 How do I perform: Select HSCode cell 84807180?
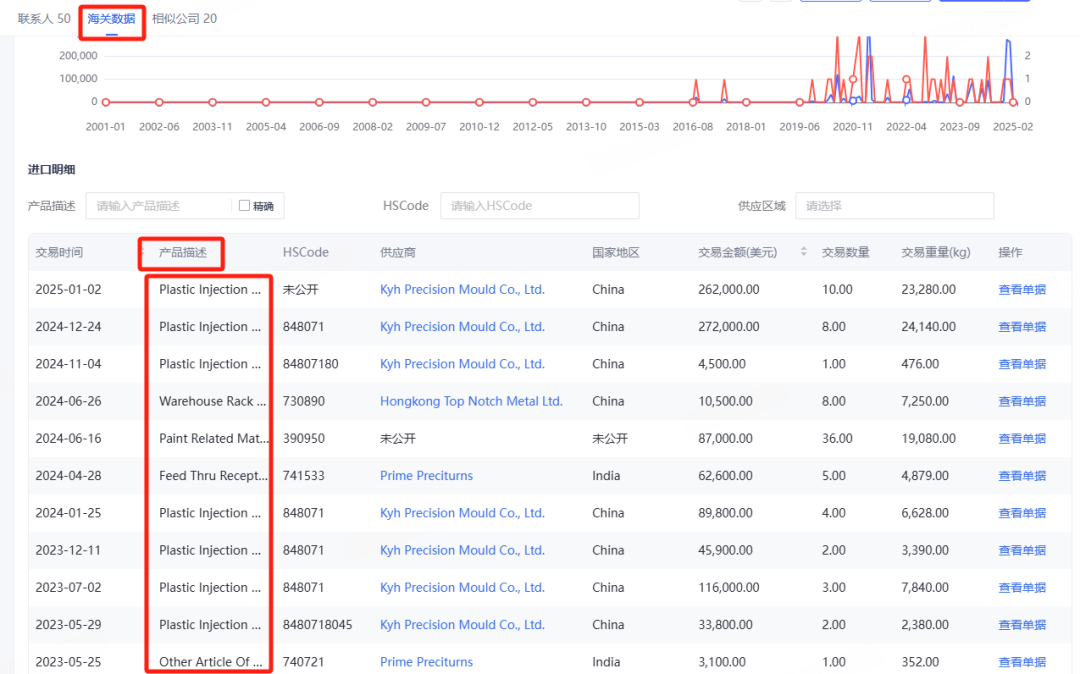coord(310,364)
